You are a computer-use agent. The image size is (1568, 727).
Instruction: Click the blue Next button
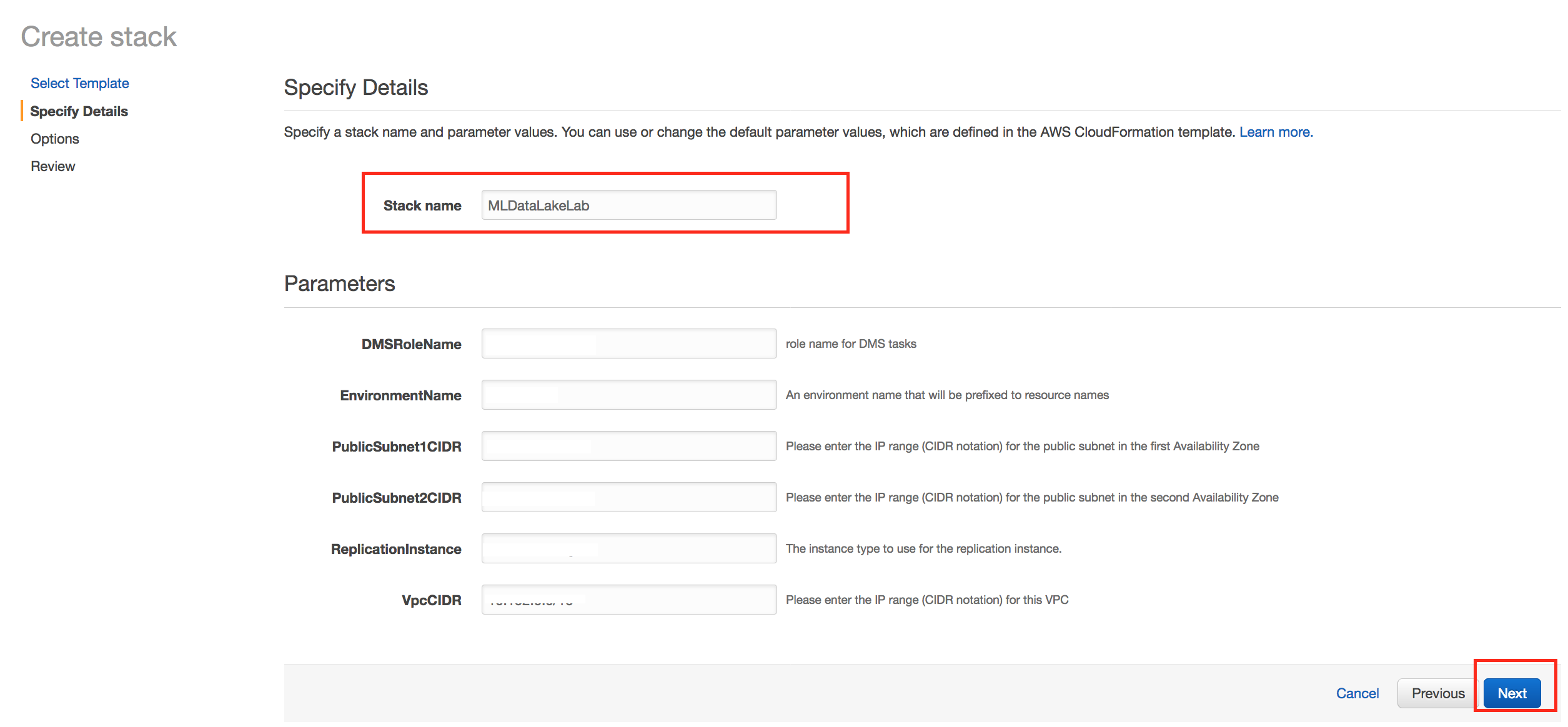click(x=1511, y=693)
